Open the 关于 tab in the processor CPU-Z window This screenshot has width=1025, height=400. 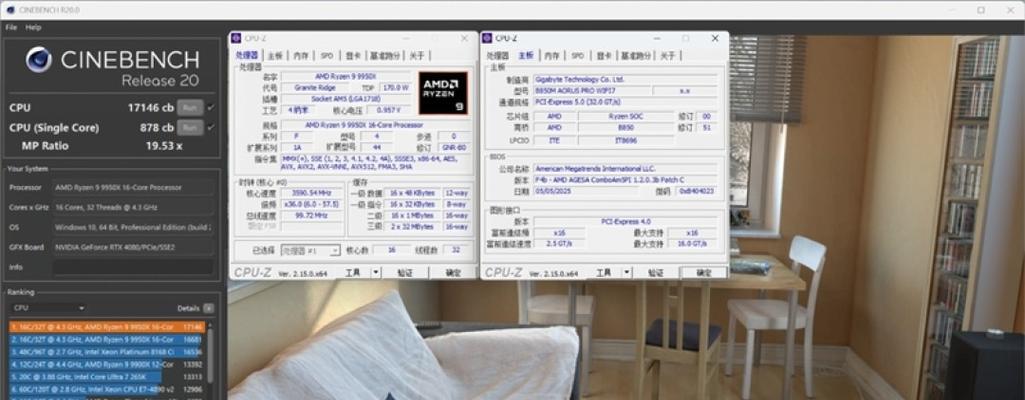click(416, 56)
